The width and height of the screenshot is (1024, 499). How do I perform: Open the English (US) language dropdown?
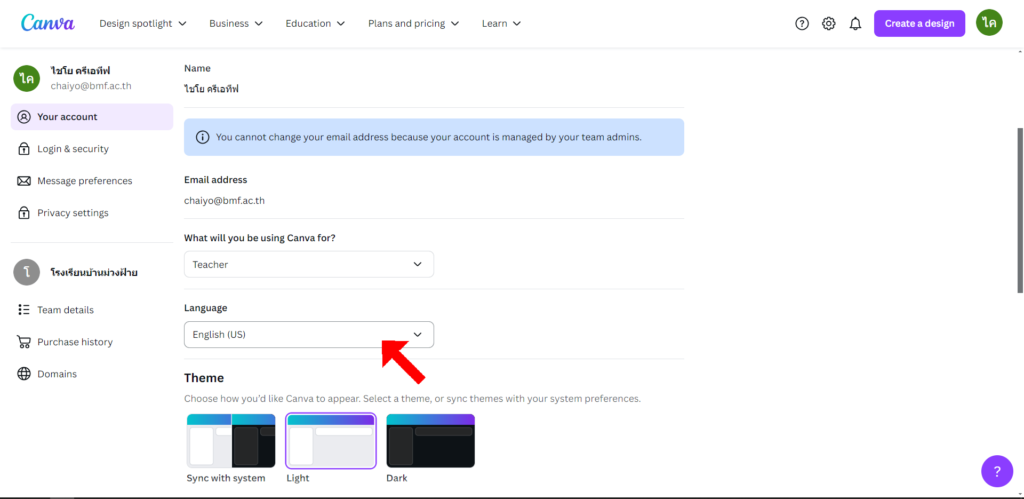click(x=309, y=334)
